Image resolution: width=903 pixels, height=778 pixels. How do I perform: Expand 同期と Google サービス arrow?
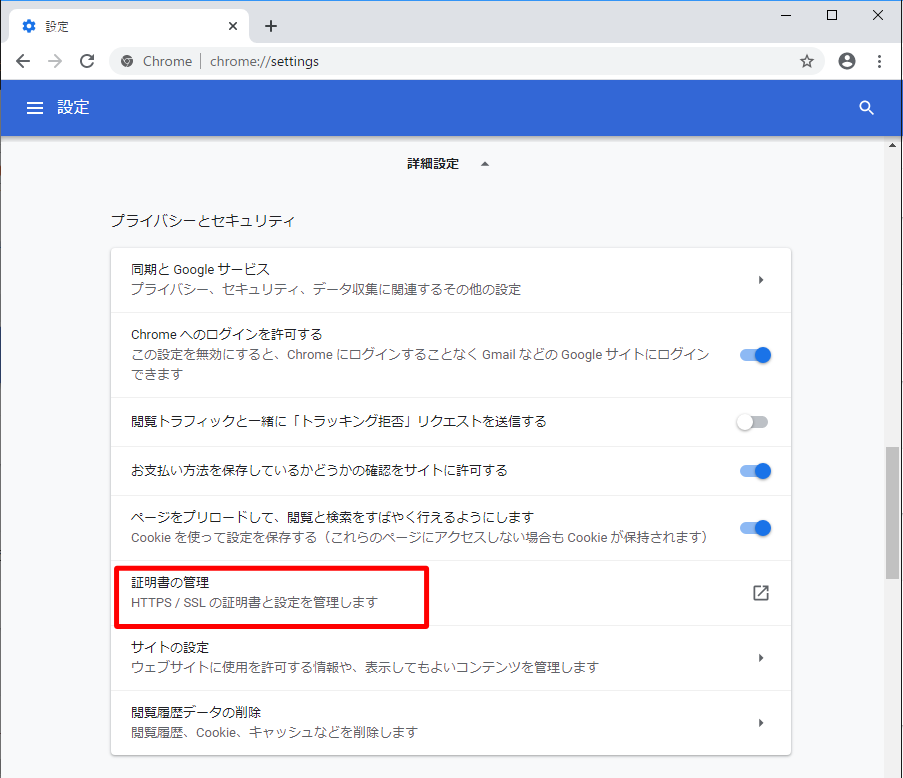coord(761,280)
